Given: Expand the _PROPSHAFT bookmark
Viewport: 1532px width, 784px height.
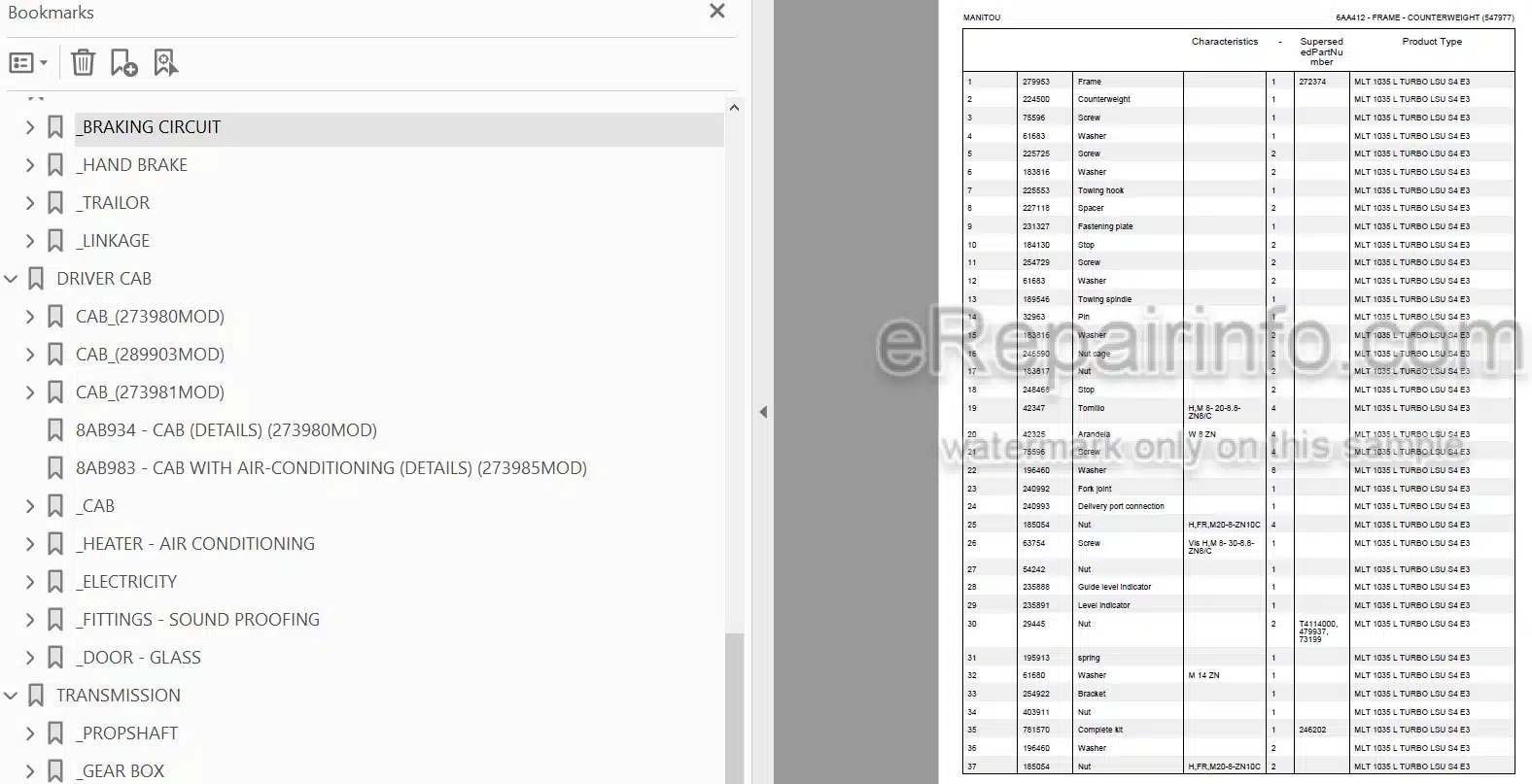Looking at the screenshot, I should point(29,733).
